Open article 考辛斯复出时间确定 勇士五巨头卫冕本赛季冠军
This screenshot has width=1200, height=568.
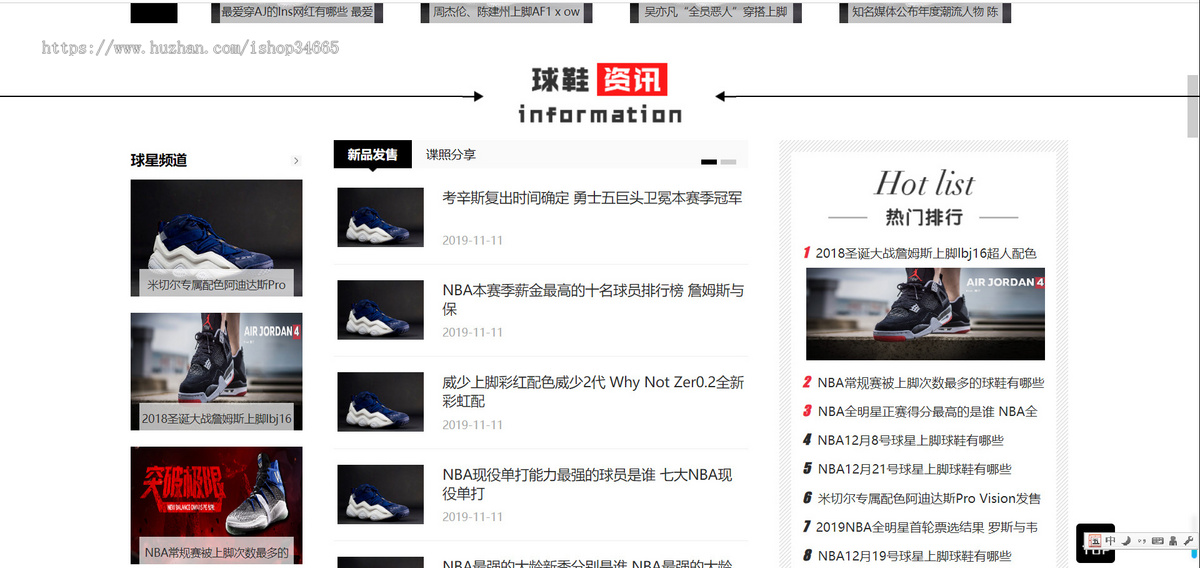(592, 198)
